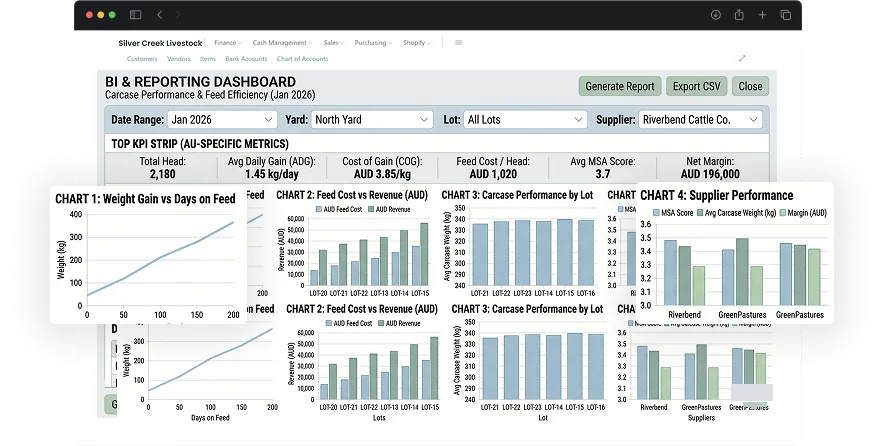This screenshot has width=884, height=446.
Task: Expand the Yard selector showing North Yard
Action: [372, 120]
